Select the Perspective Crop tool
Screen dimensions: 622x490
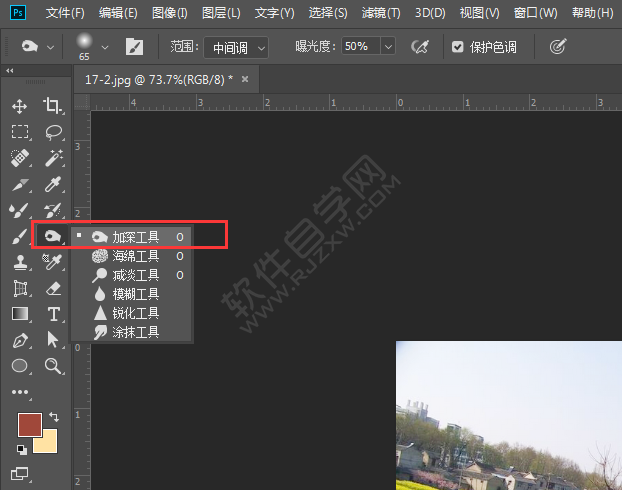[20, 288]
